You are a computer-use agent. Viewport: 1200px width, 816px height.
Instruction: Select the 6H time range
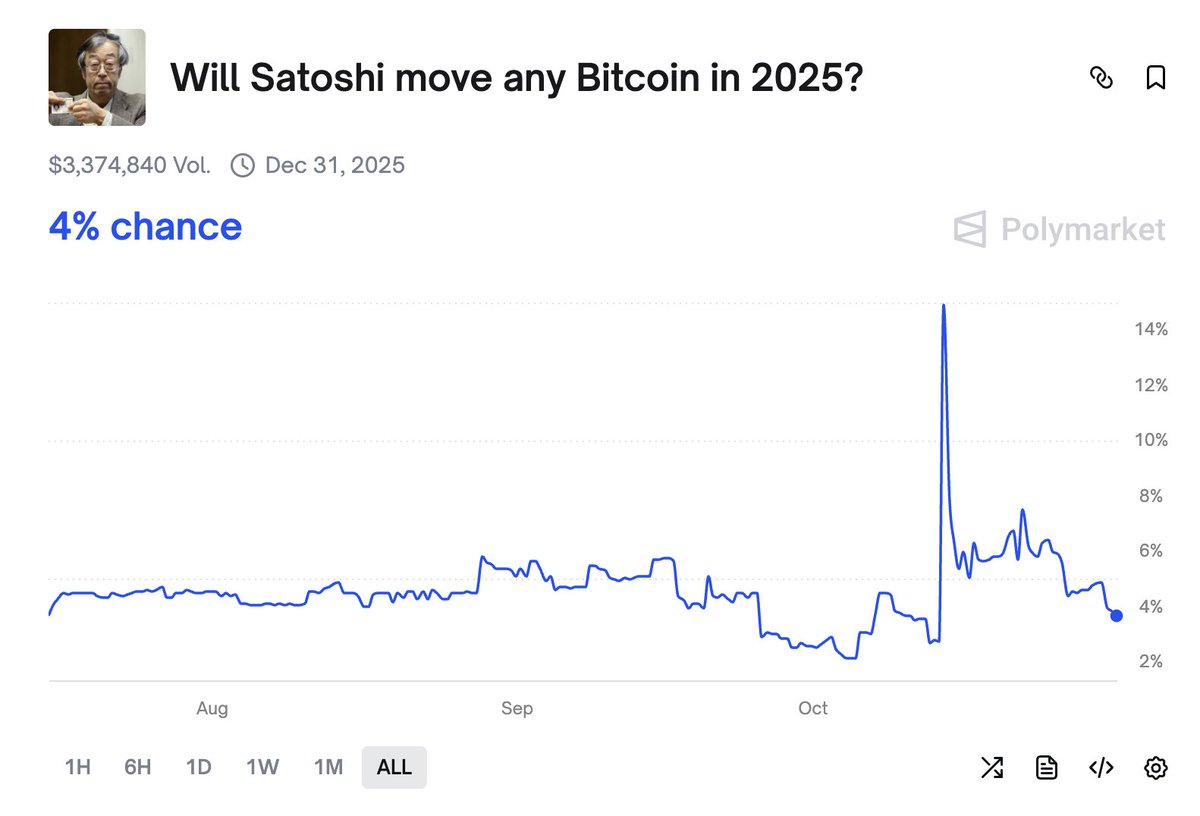tap(138, 767)
